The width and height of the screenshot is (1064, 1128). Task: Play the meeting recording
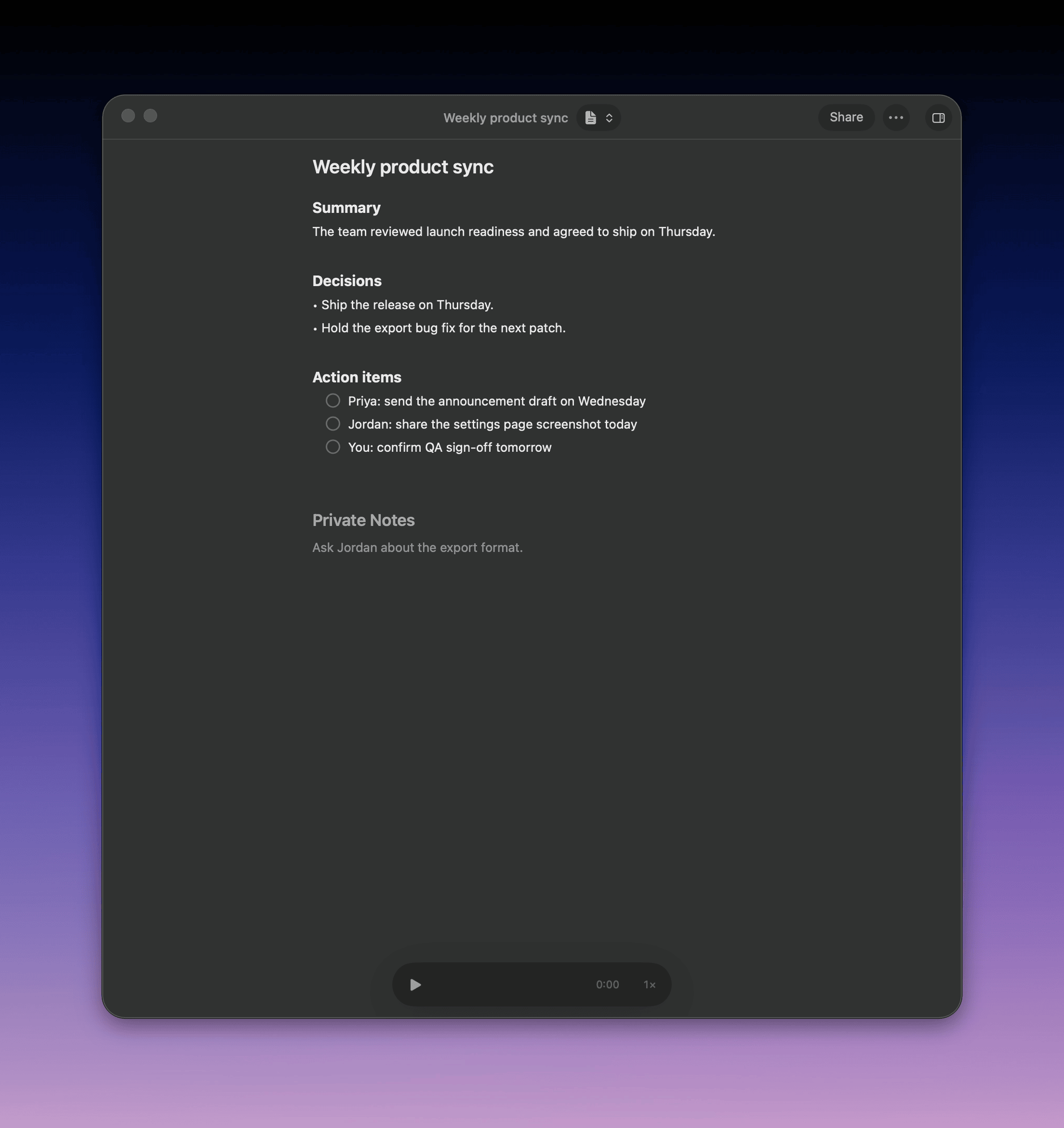pos(416,985)
